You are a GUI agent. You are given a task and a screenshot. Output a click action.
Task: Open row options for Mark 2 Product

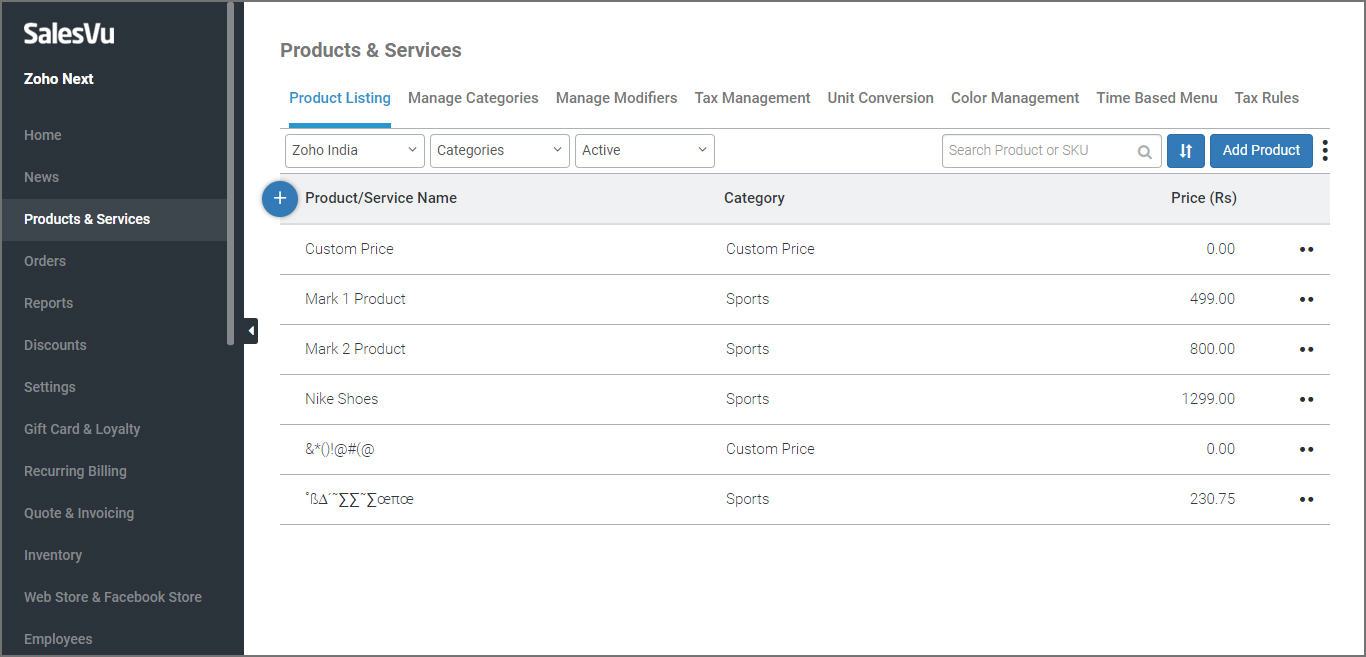pos(1306,349)
